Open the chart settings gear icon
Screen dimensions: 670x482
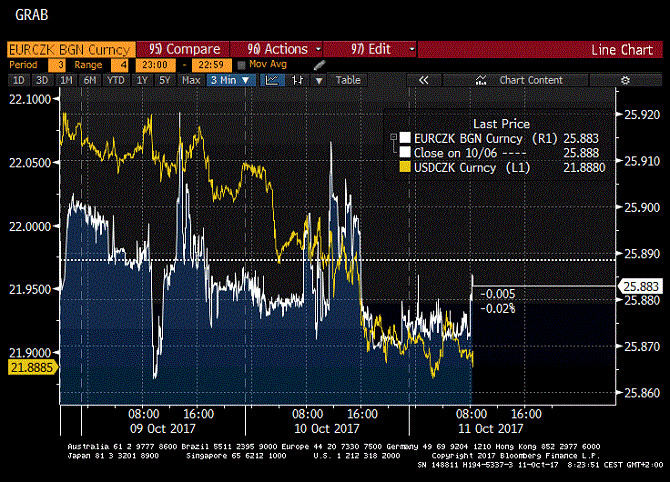[625, 80]
